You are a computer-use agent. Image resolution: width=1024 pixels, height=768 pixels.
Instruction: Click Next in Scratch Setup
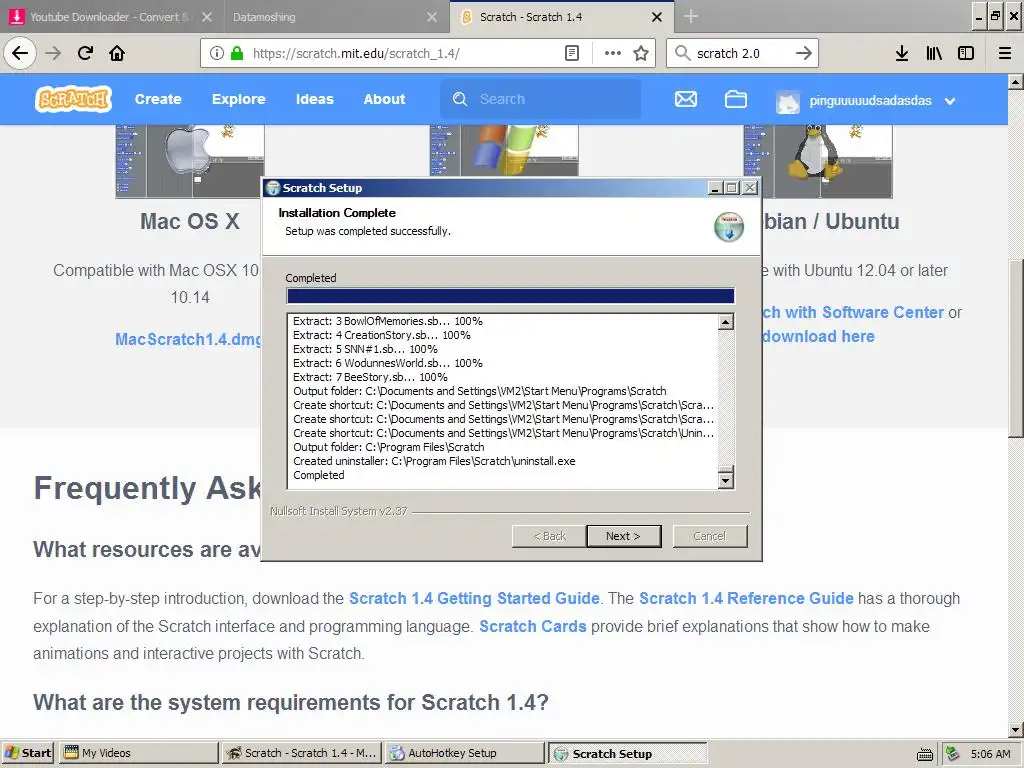624,536
